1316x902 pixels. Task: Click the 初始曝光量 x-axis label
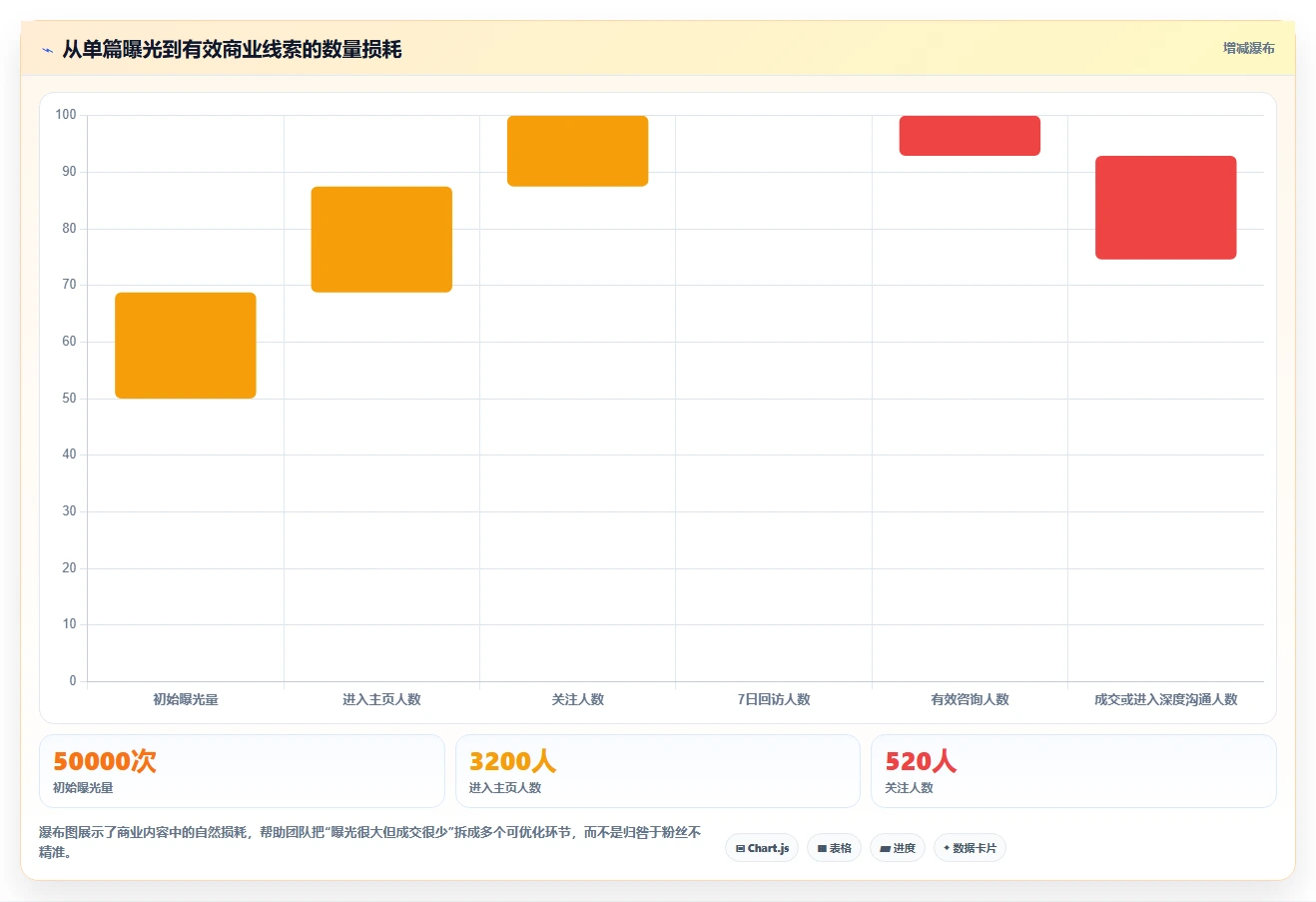click(186, 699)
